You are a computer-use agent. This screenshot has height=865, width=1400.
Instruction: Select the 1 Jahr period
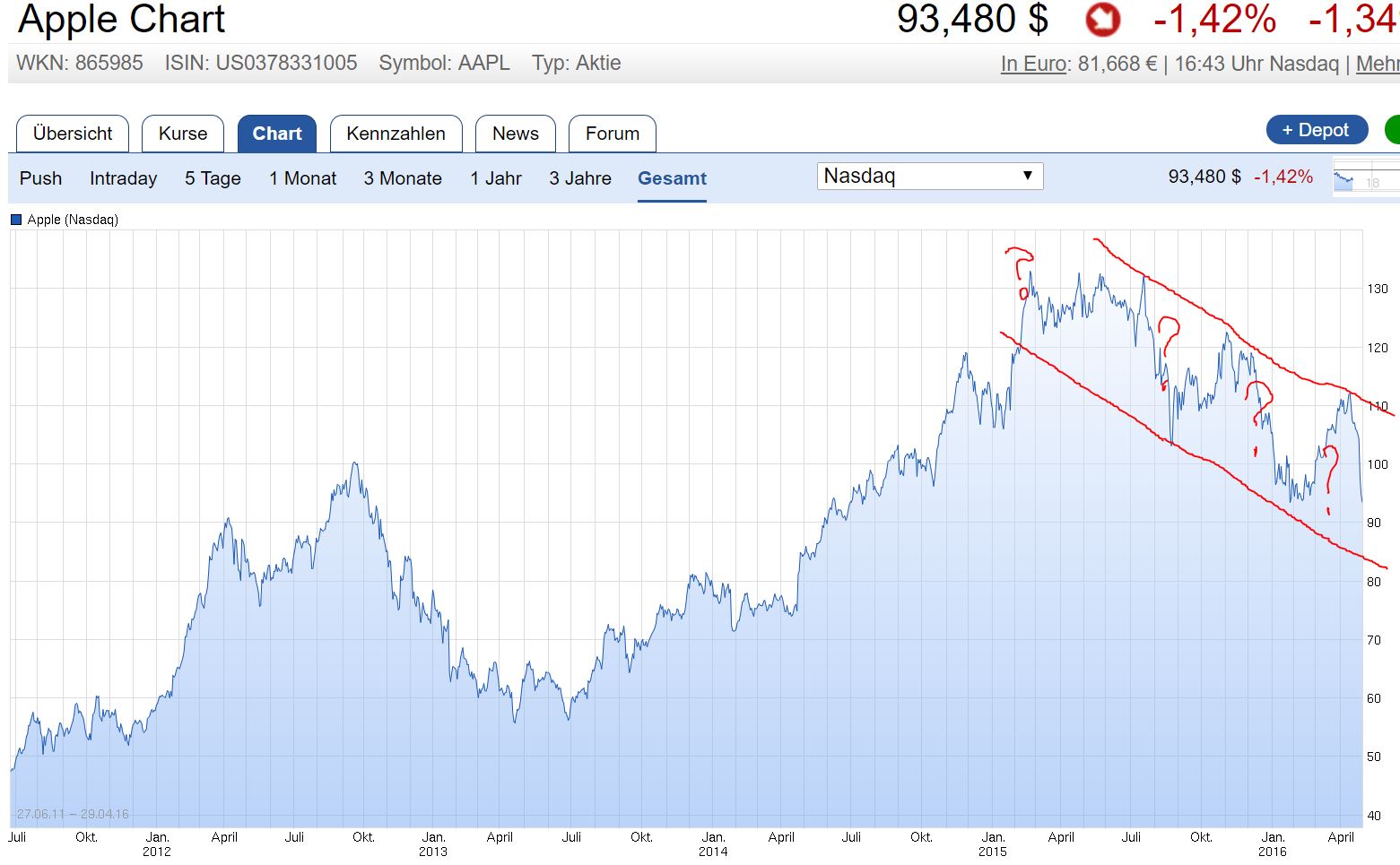click(x=496, y=178)
